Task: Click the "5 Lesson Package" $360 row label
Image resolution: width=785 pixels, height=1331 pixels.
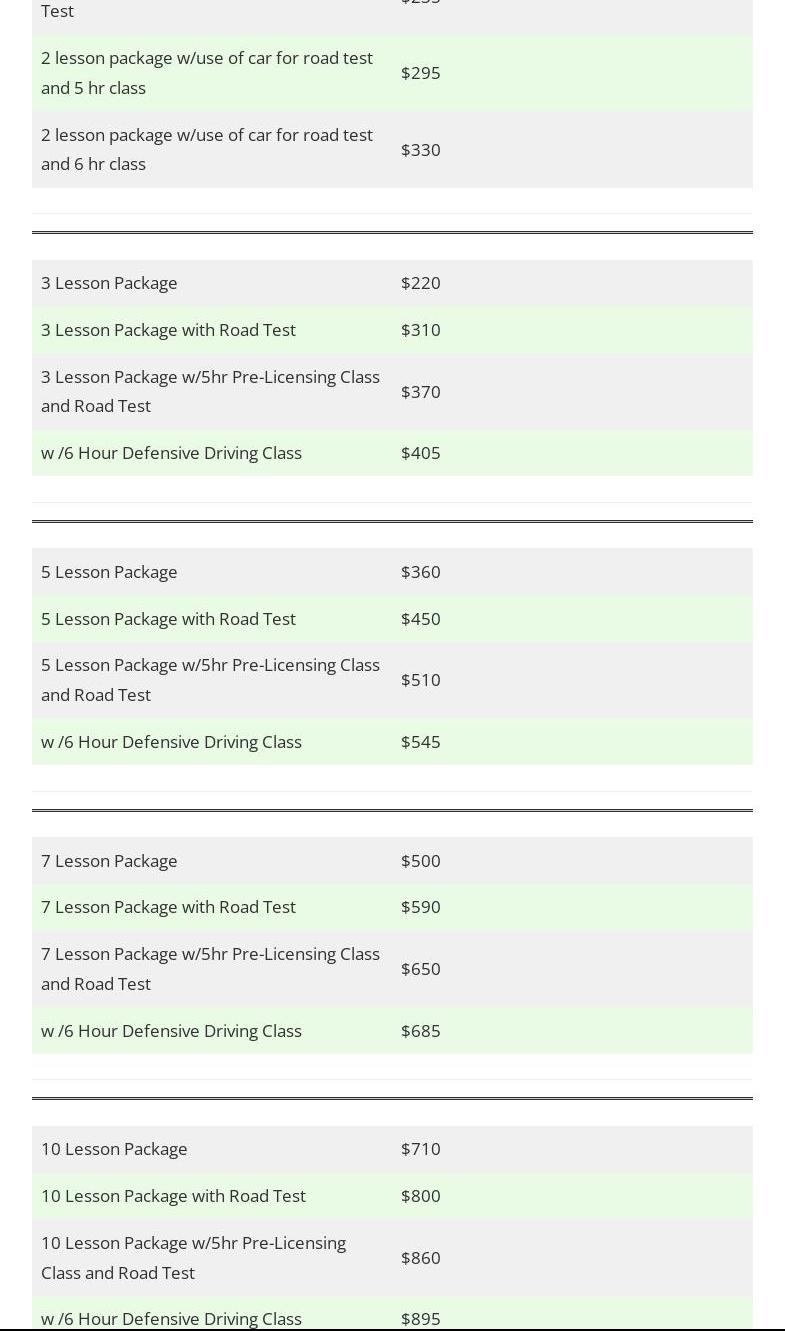Action: (109, 572)
